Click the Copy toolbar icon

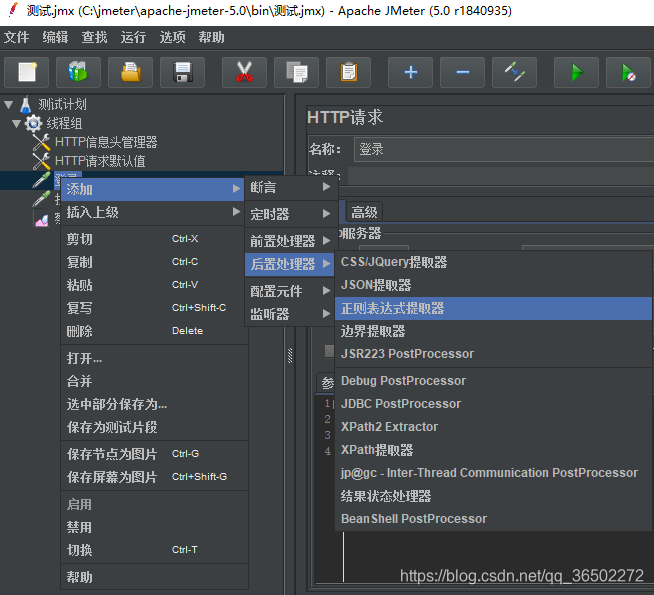(297, 73)
